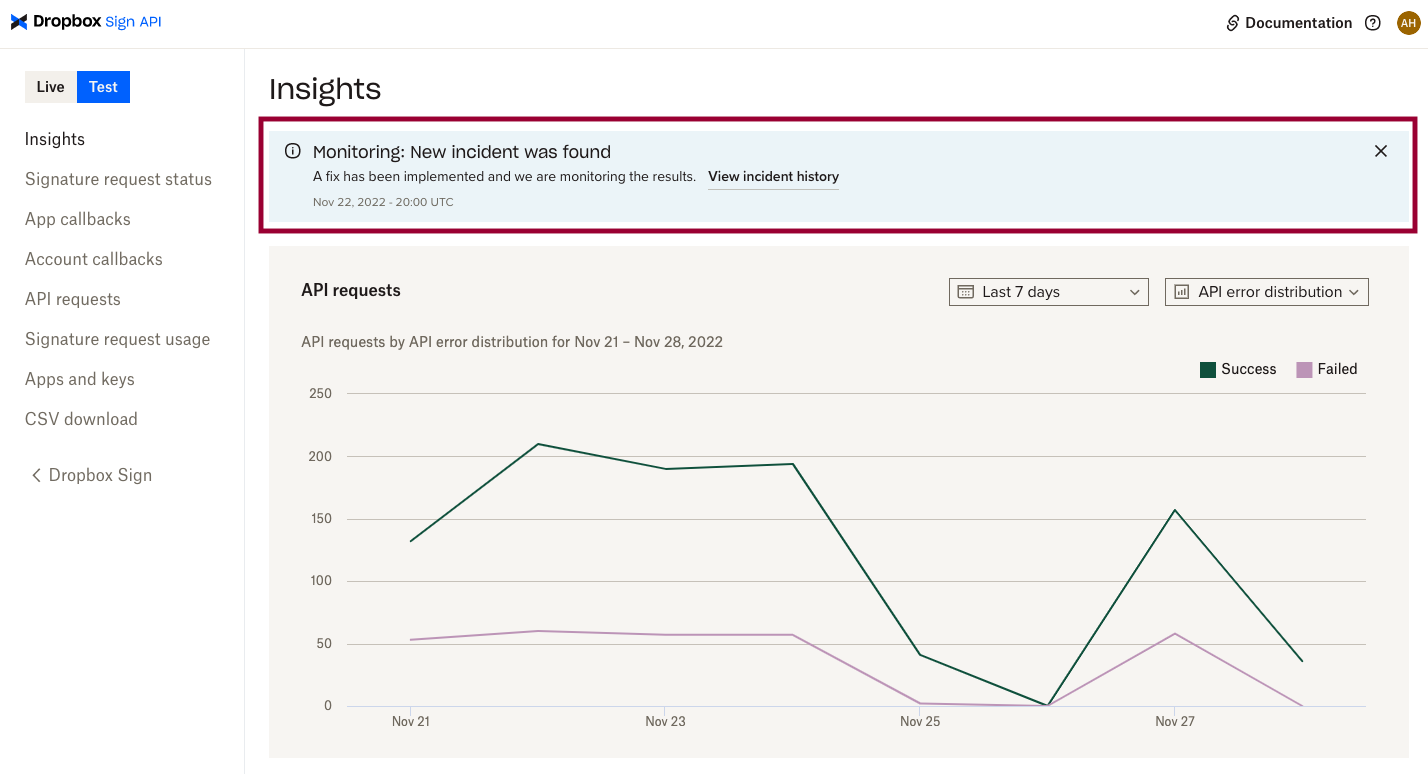This screenshot has width=1428, height=774.
Task: Click the info icon in the incident banner
Action: pos(292,150)
